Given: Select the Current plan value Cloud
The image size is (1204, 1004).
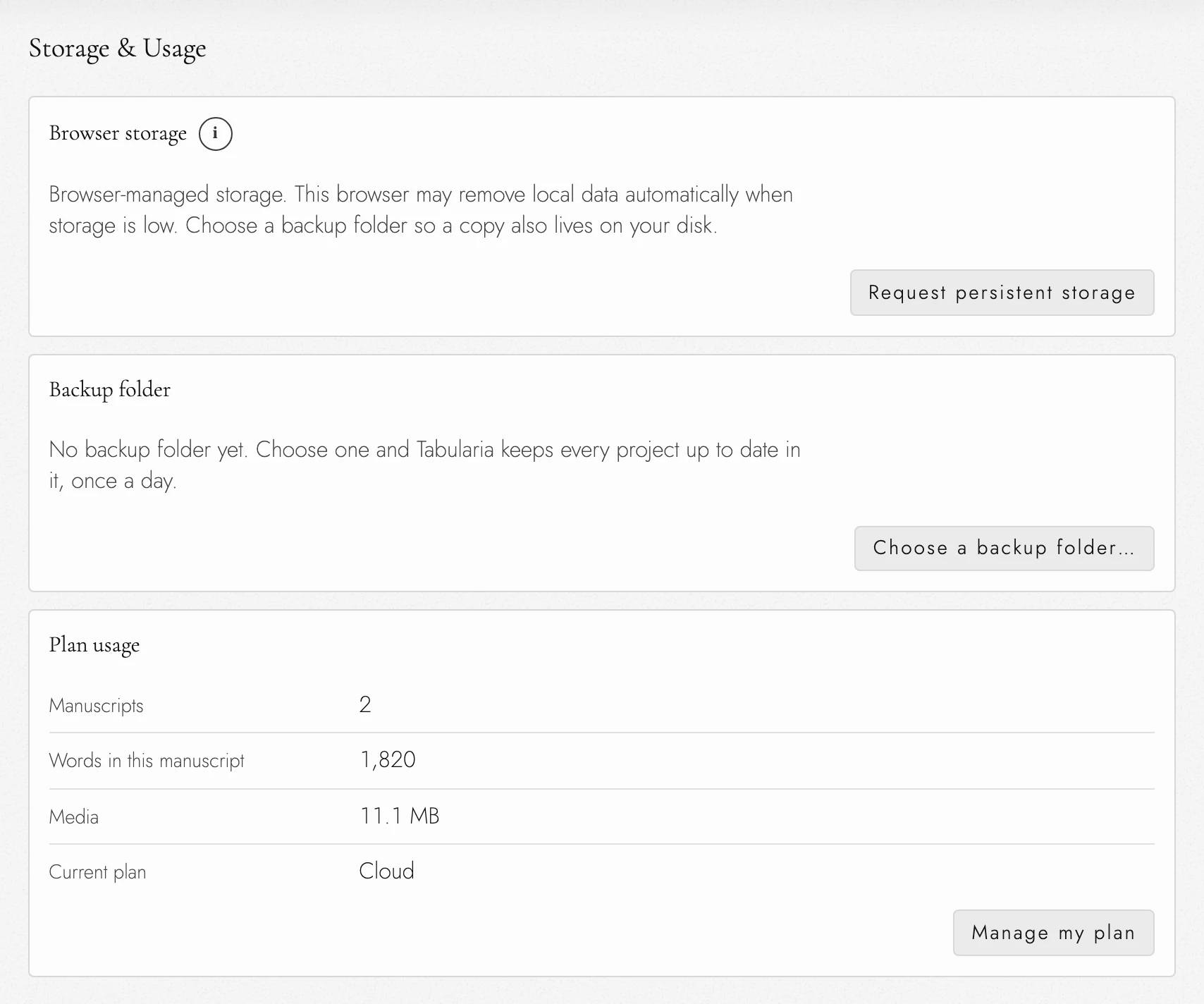Looking at the screenshot, I should [386, 871].
